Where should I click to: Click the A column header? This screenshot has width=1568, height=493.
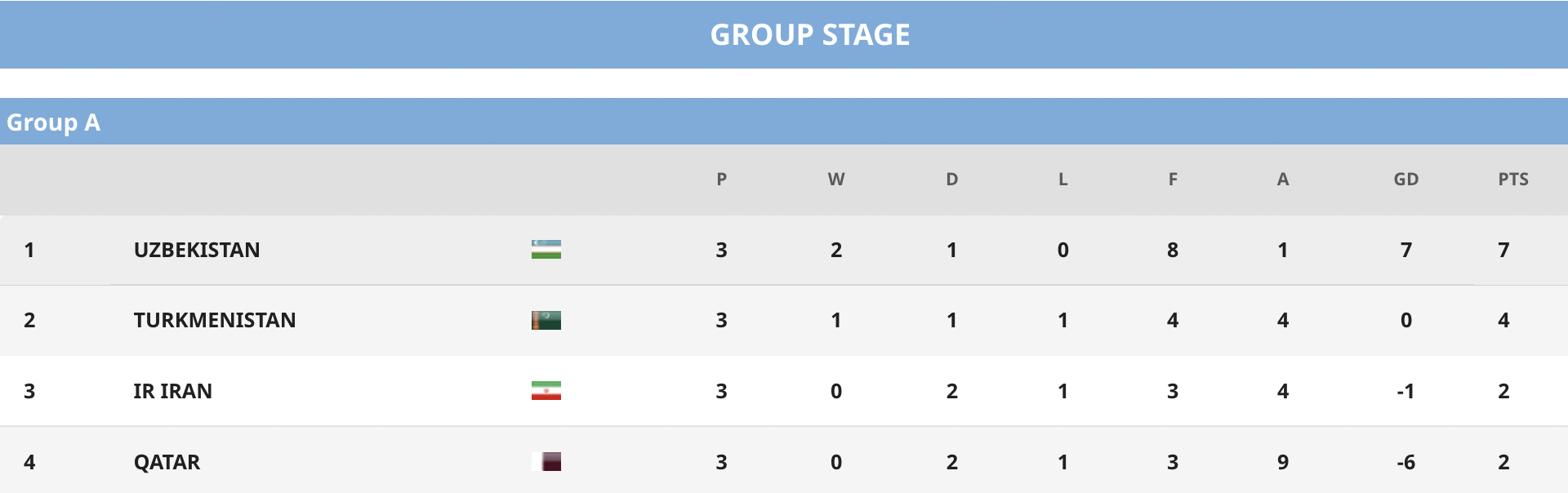(1283, 180)
